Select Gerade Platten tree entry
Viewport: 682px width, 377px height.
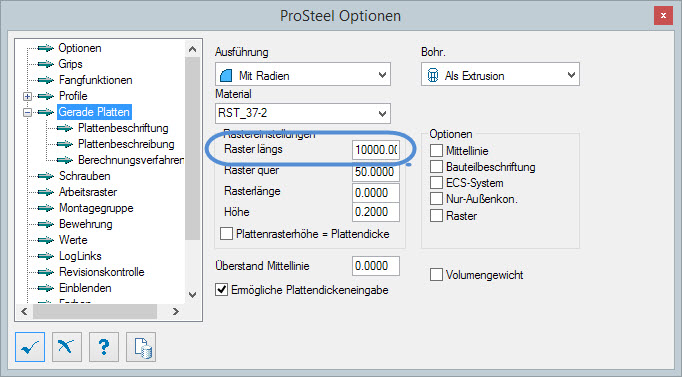pos(94,112)
